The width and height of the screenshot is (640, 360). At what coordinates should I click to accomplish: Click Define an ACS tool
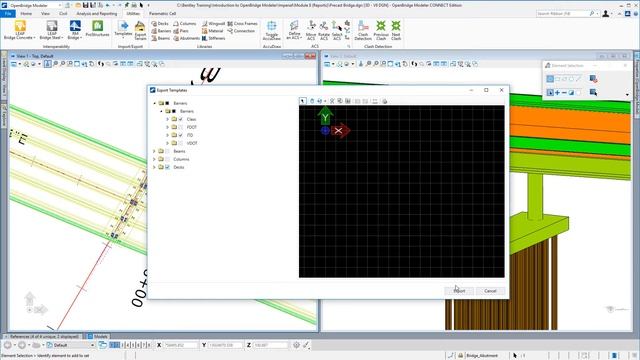point(294,30)
